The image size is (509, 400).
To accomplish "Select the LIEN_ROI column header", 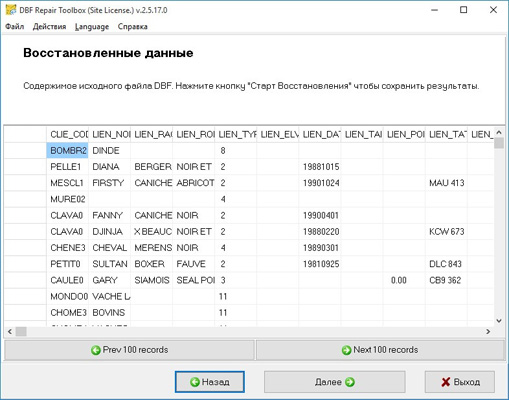I will (x=194, y=134).
